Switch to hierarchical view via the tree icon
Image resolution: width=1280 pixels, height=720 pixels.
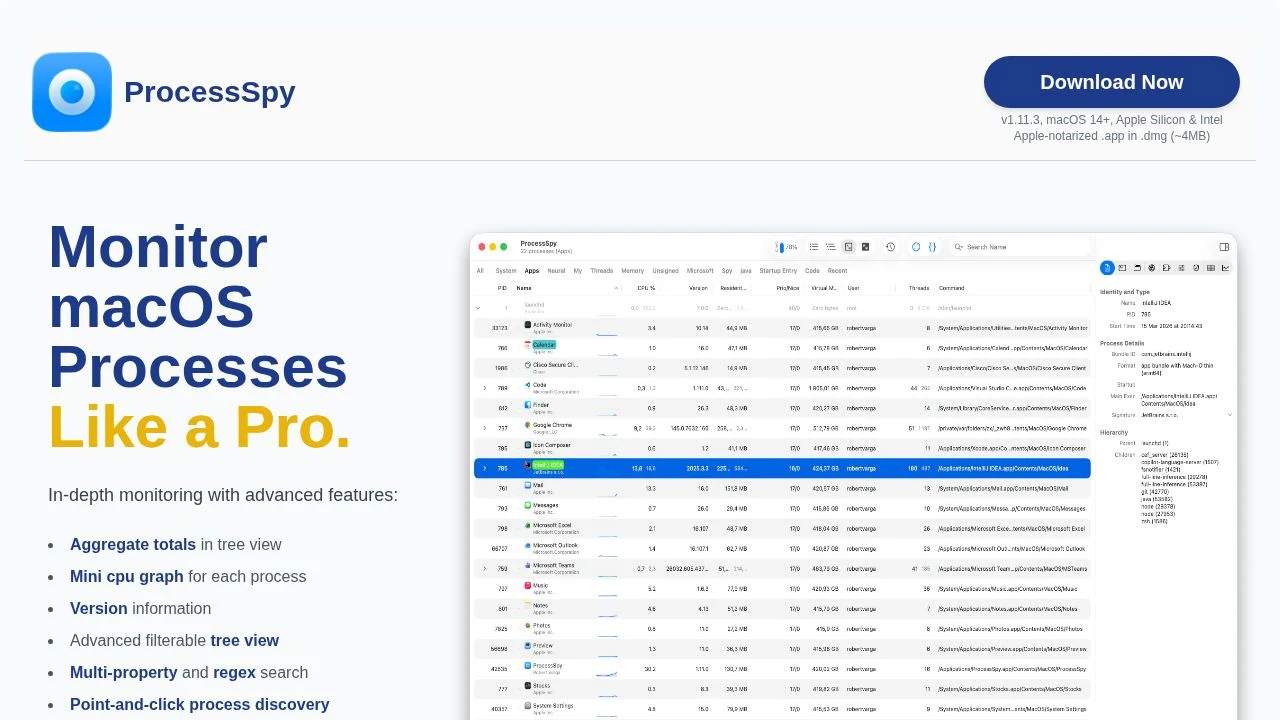coord(830,246)
